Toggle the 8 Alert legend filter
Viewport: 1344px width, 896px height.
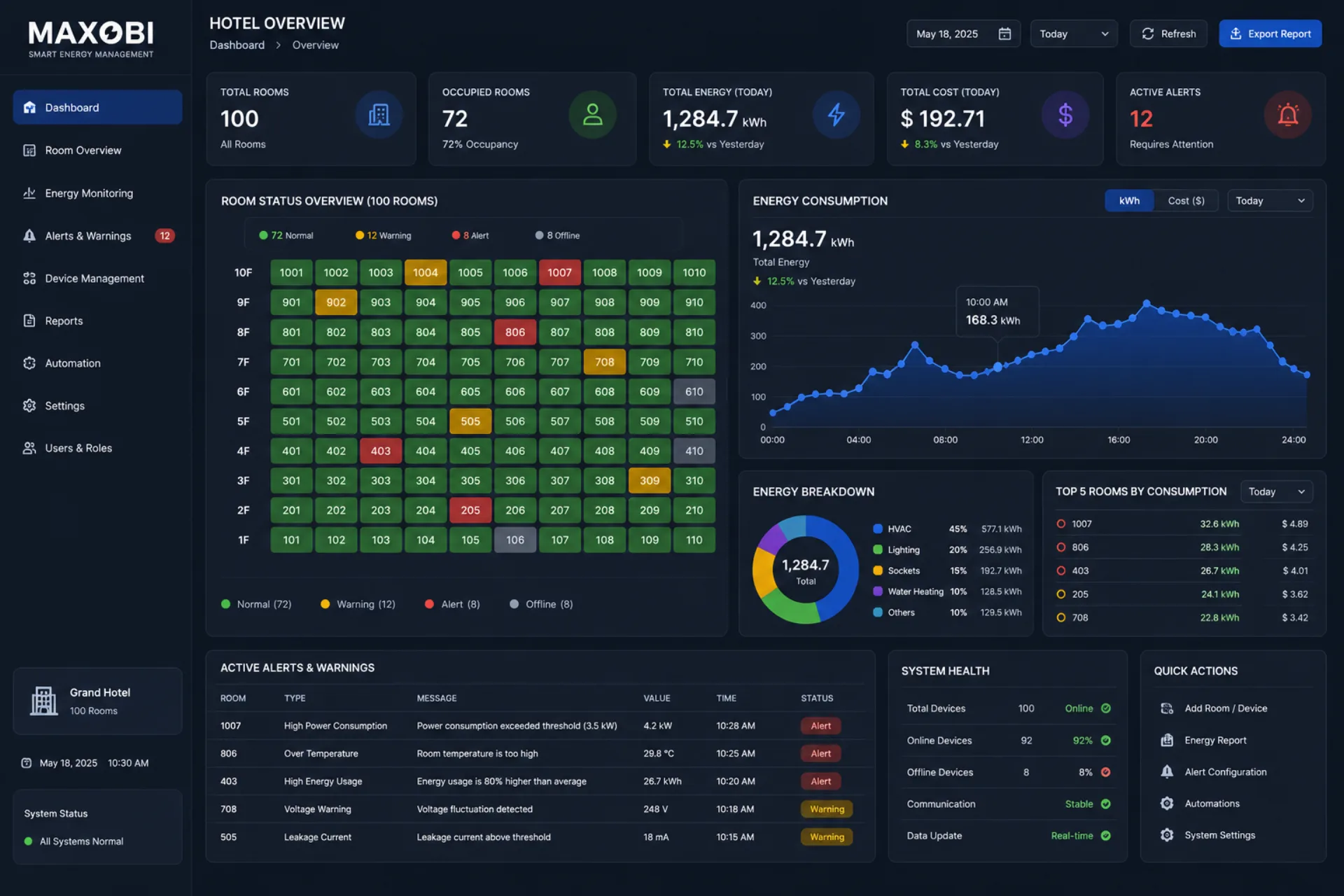[x=470, y=235]
